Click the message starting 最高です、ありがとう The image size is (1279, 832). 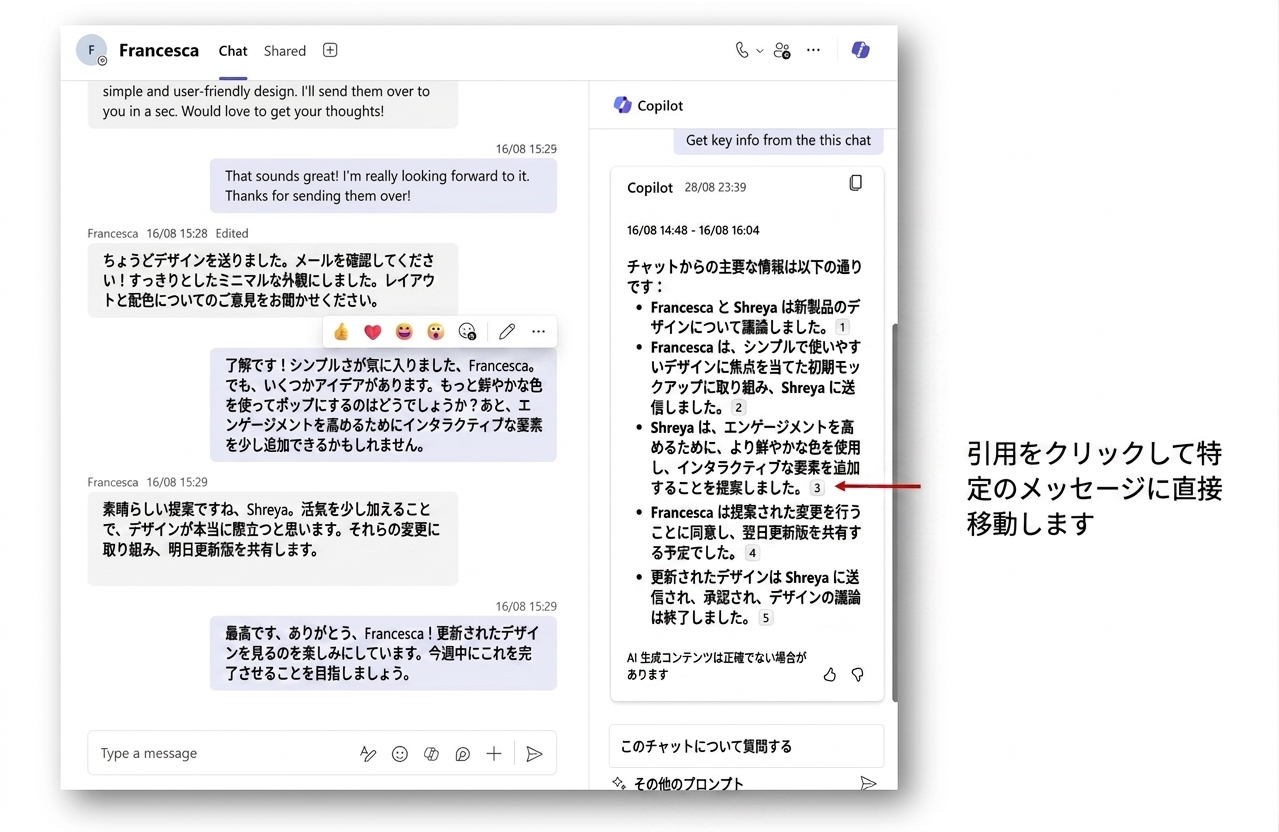383,653
